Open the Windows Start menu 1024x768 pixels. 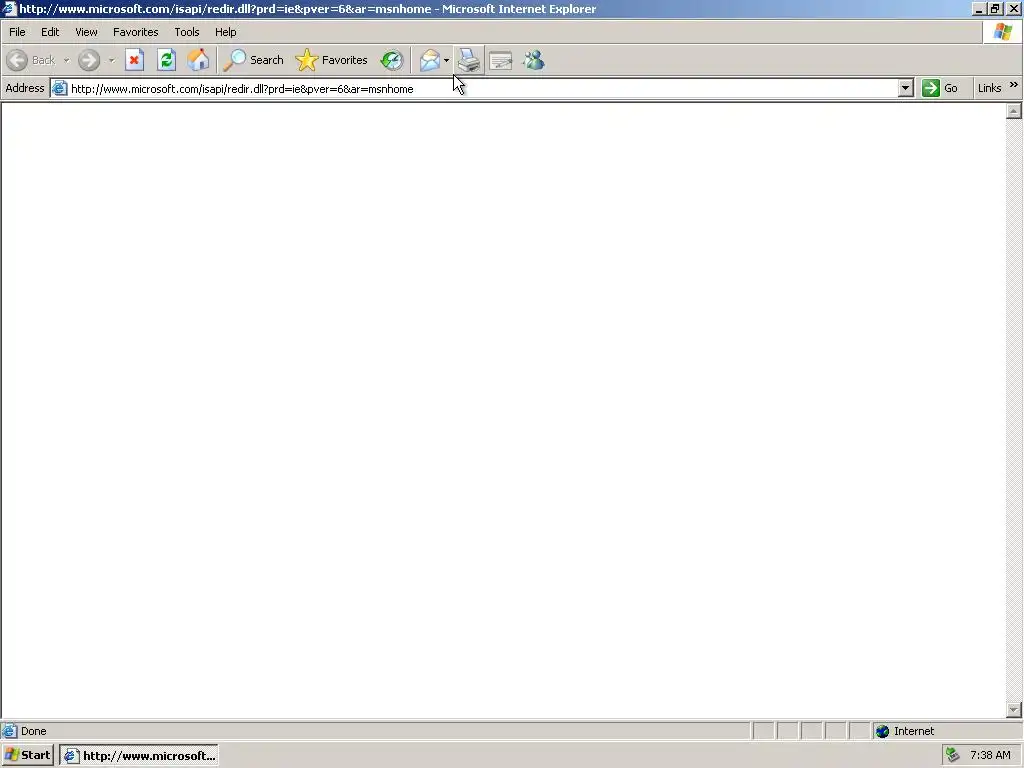(27, 755)
